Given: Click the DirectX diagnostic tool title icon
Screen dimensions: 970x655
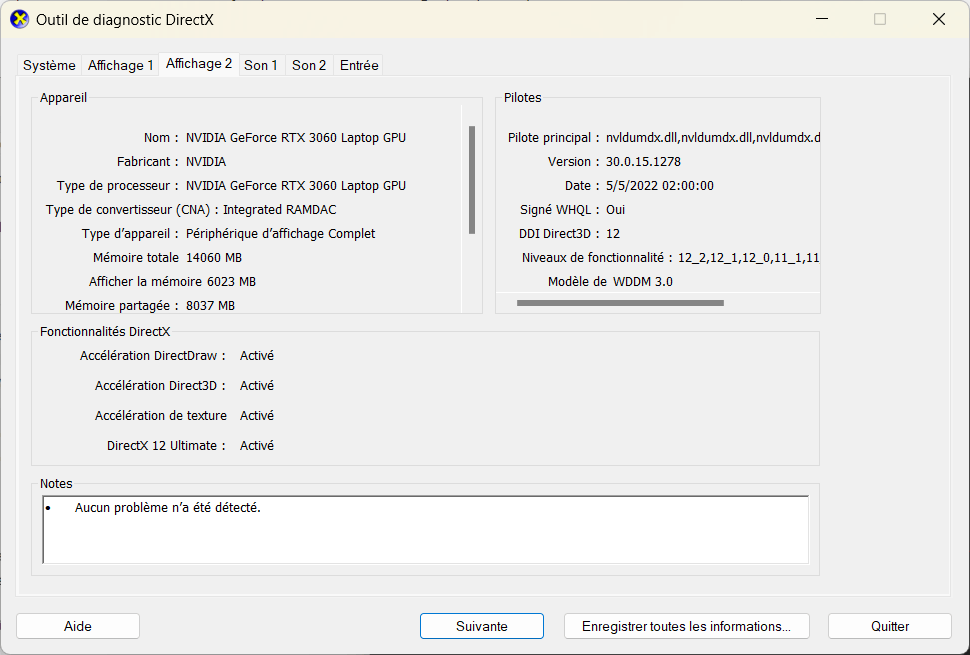Looking at the screenshot, I should tap(20, 20).
